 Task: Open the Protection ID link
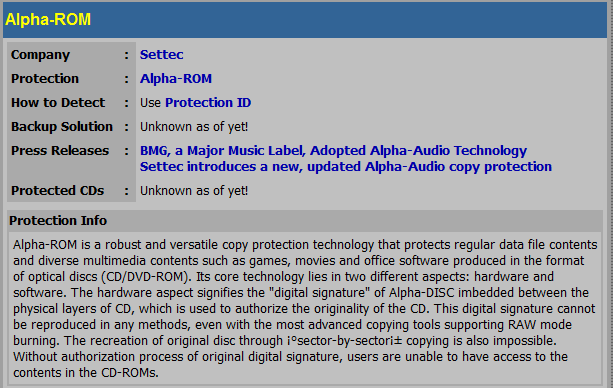pyautogui.click(x=208, y=102)
